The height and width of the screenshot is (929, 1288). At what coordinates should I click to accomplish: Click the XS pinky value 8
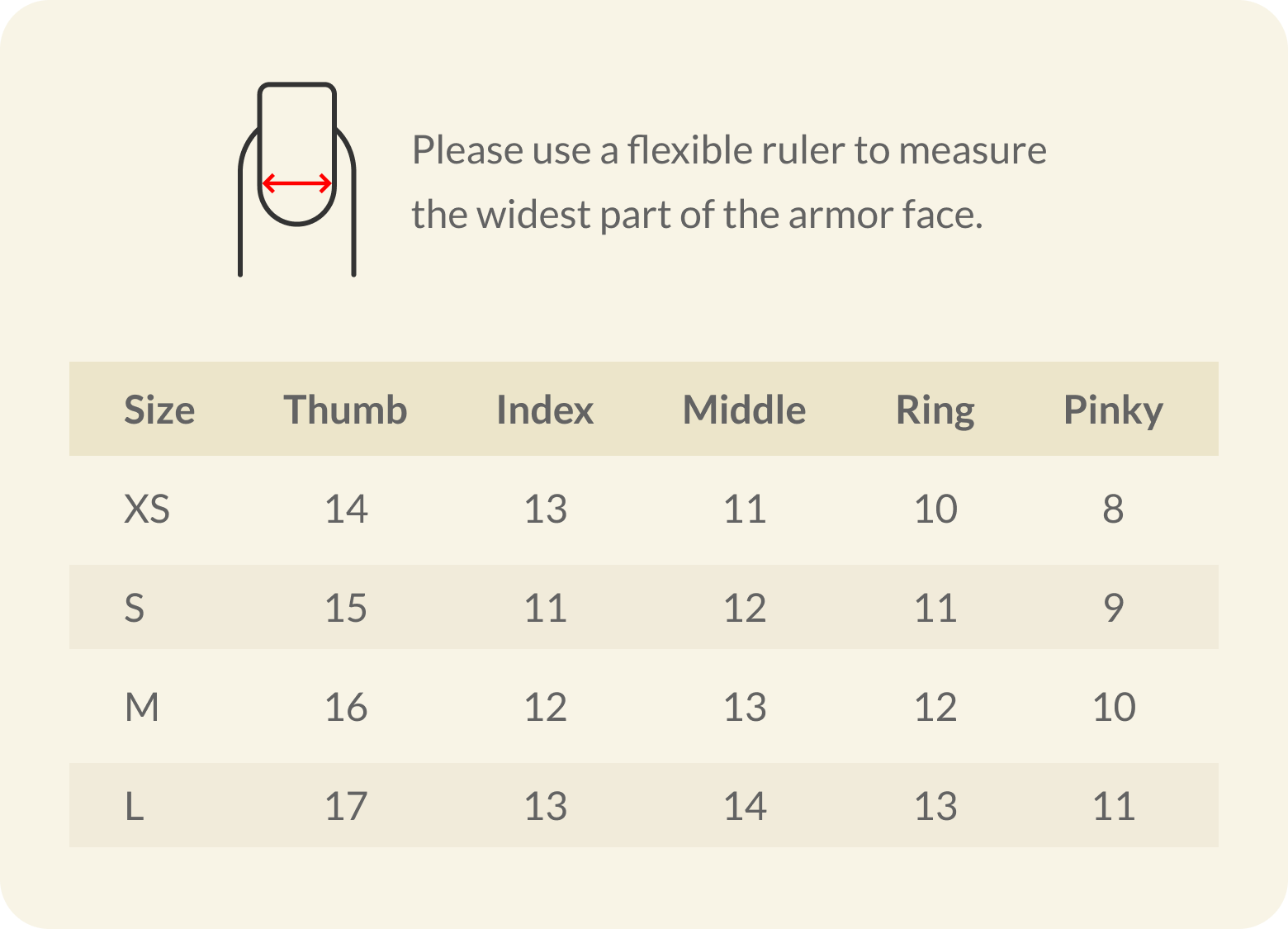pyautogui.click(x=1113, y=509)
